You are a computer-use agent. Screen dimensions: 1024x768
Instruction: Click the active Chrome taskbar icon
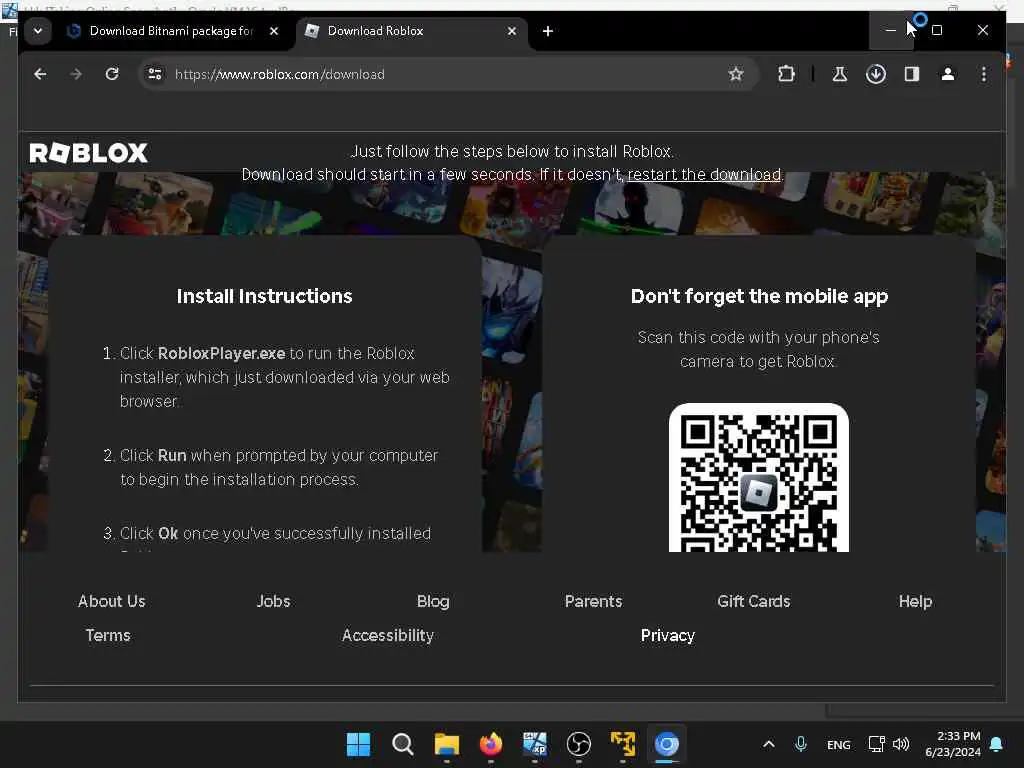pyautogui.click(x=667, y=744)
